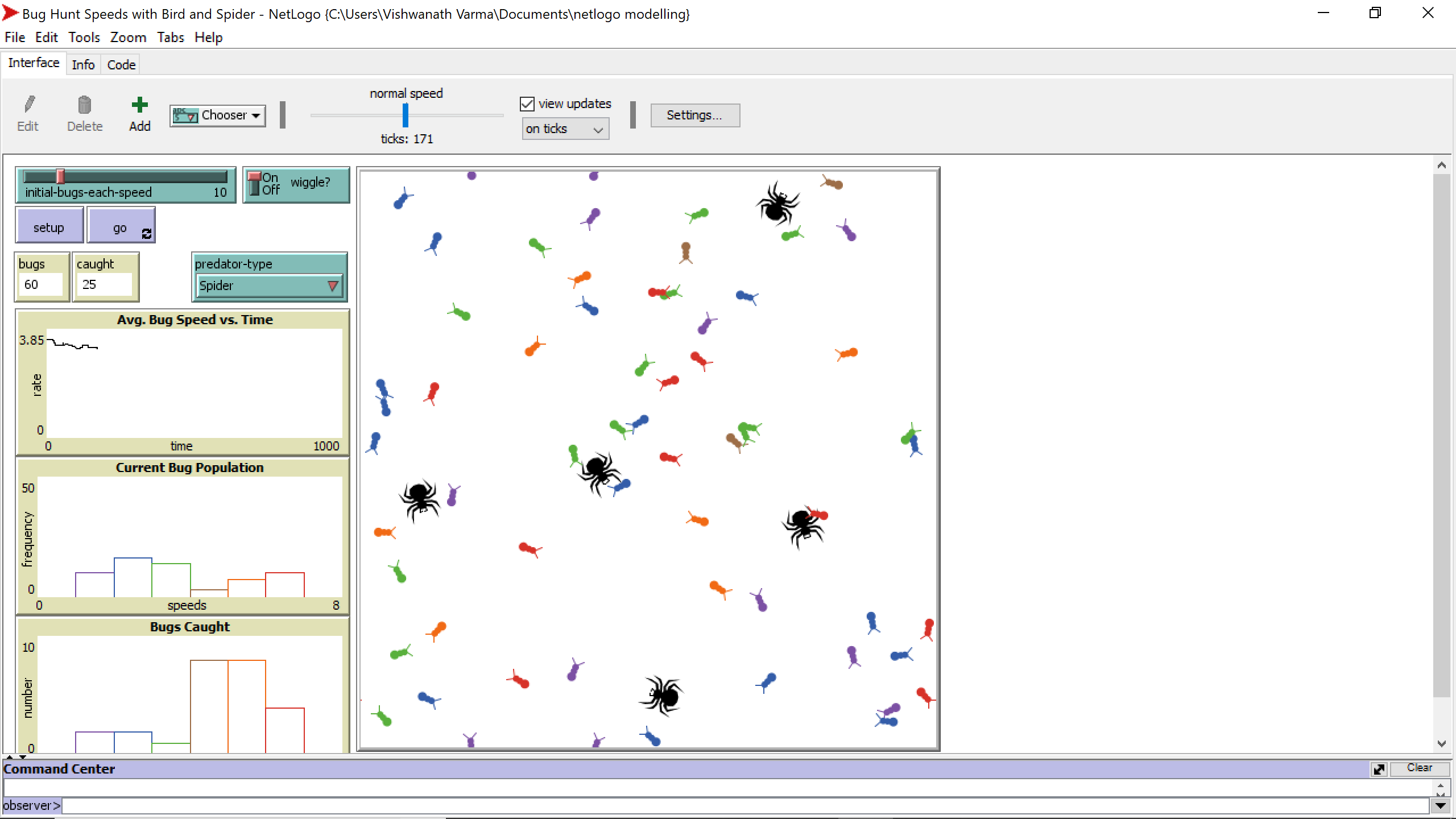Detach the Command Center using its arrow icon
Viewport: 1456px width, 819px height.
coord(1379,769)
